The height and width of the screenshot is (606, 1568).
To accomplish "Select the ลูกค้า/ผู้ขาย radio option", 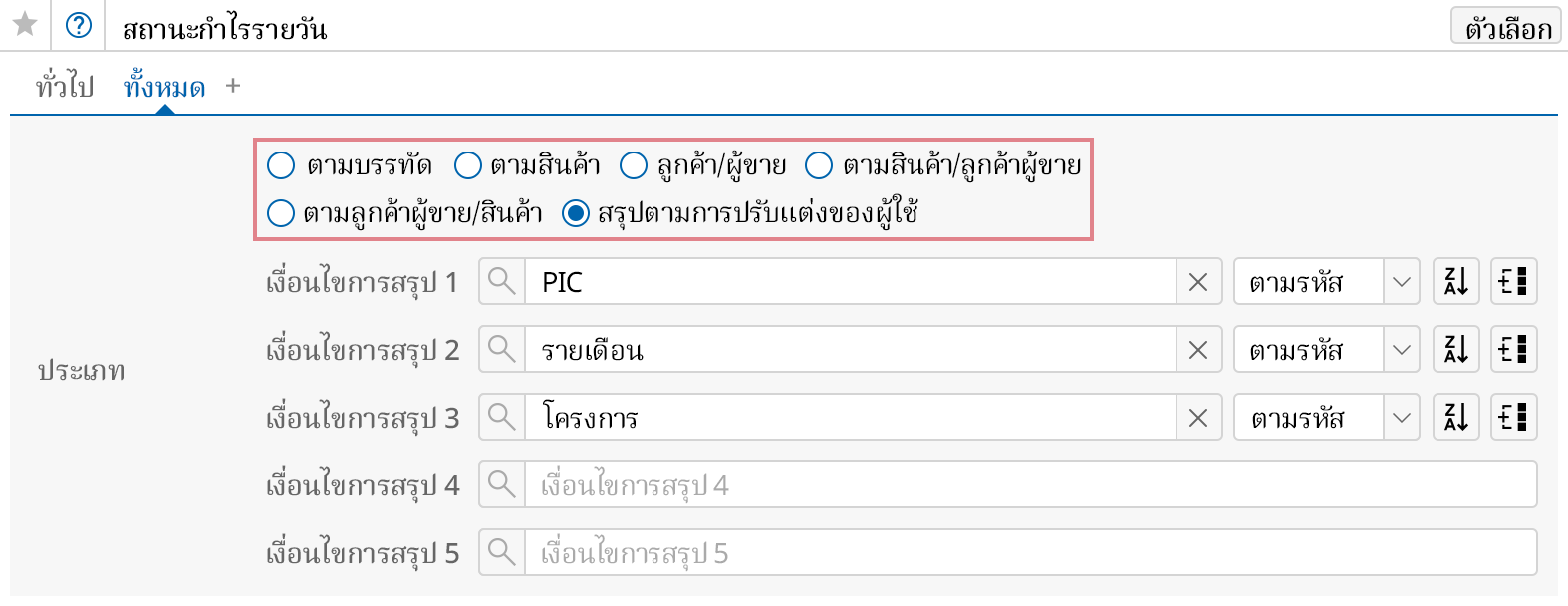I will (634, 165).
